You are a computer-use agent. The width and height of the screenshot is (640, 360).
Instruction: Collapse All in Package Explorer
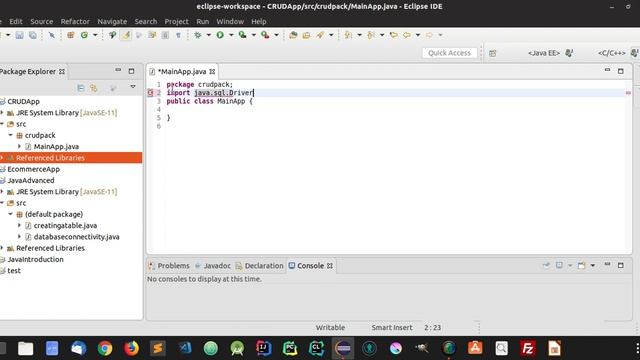[81, 88]
